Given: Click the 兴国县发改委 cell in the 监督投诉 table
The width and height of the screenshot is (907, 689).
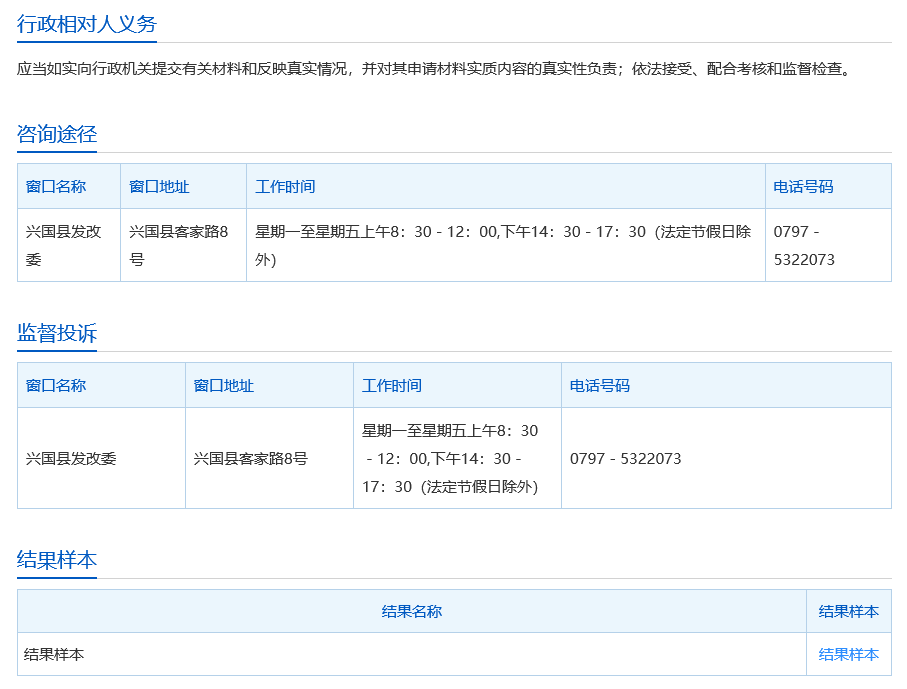Looking at the screenshot, I should point(71,458).
